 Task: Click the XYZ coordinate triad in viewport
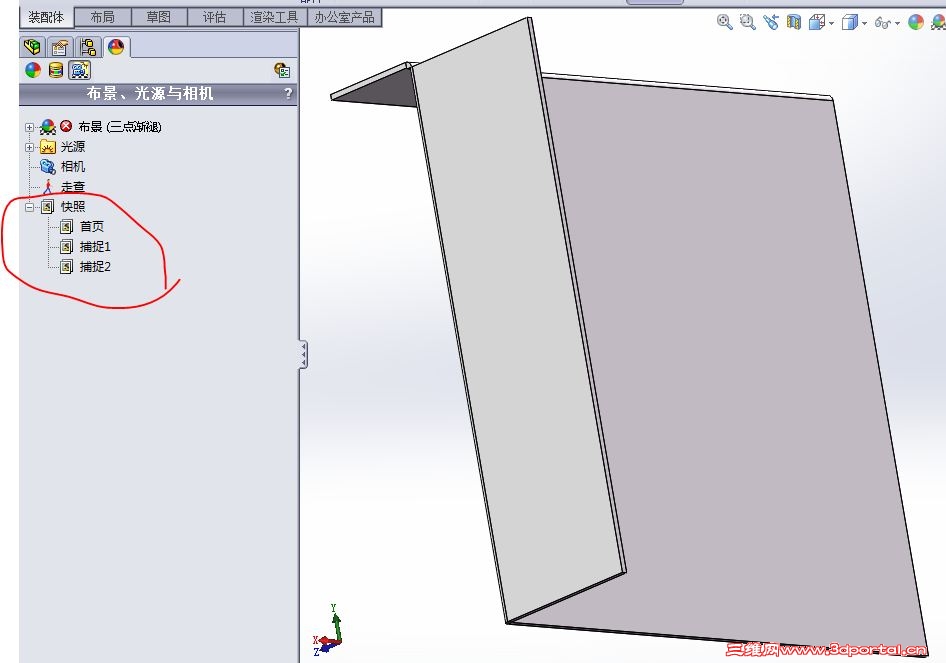(x=328, y=630)
